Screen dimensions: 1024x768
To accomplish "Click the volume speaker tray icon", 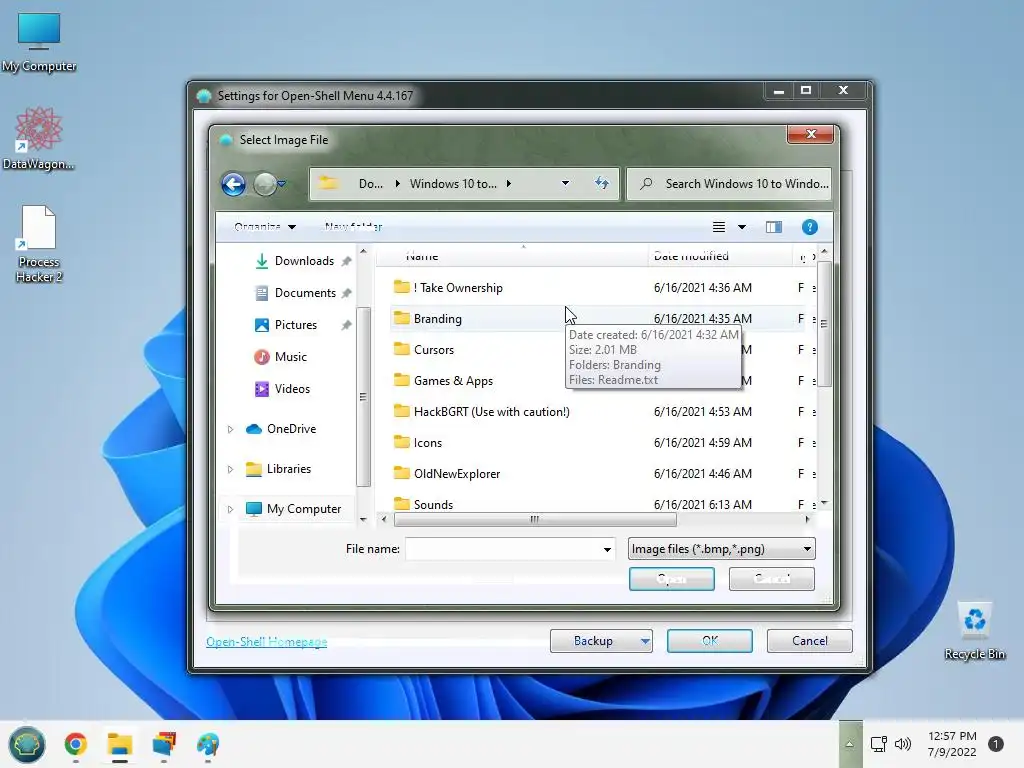I will (903, 744).
